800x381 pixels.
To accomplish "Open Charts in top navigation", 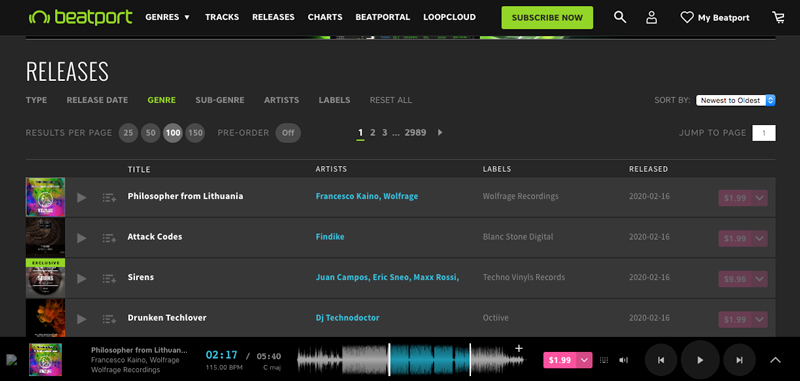I will click(325, 17).
